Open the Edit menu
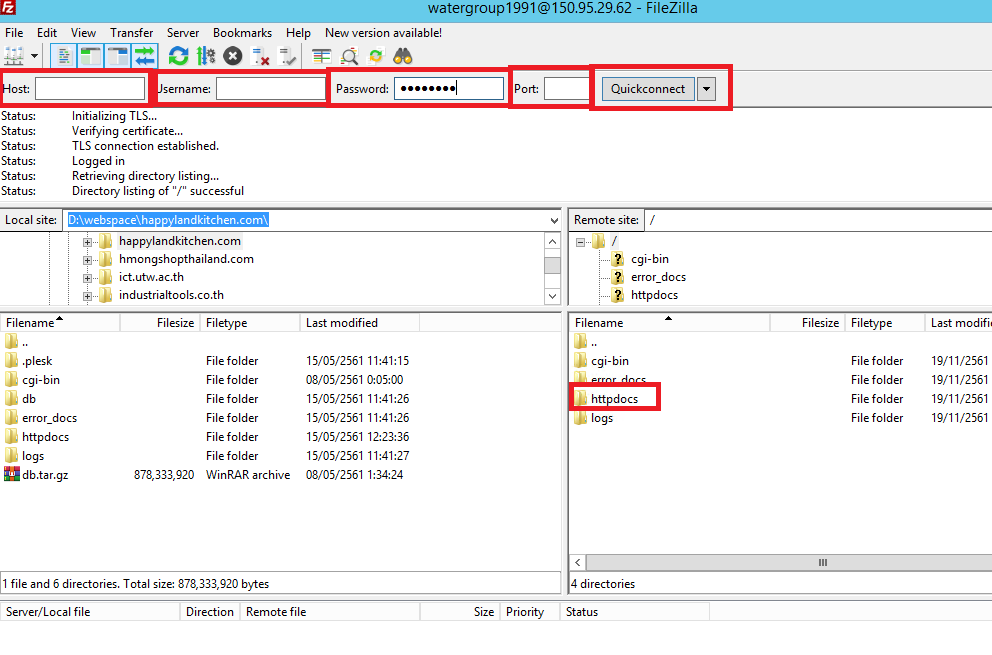Screen dimensions: 992x655 [47, 33]
